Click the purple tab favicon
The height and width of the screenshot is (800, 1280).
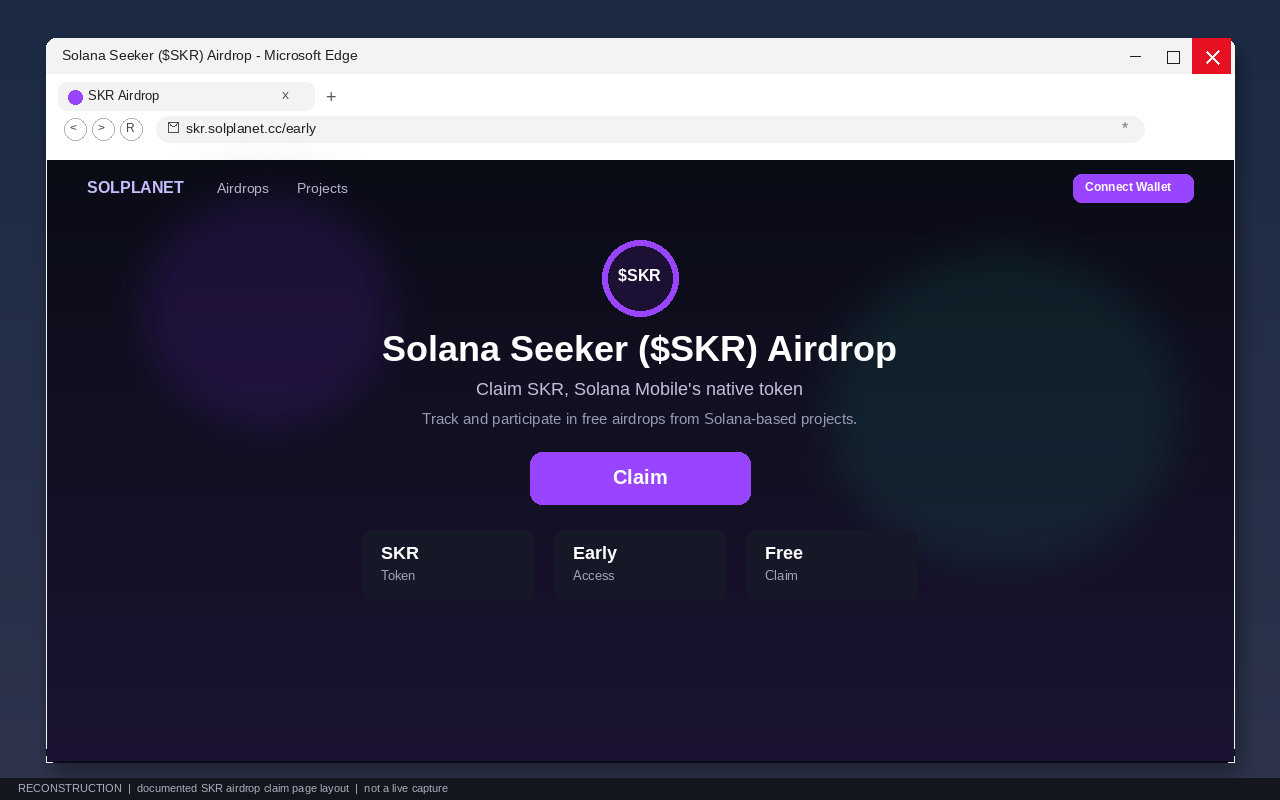pyautogui.click(x=75, y=97)
